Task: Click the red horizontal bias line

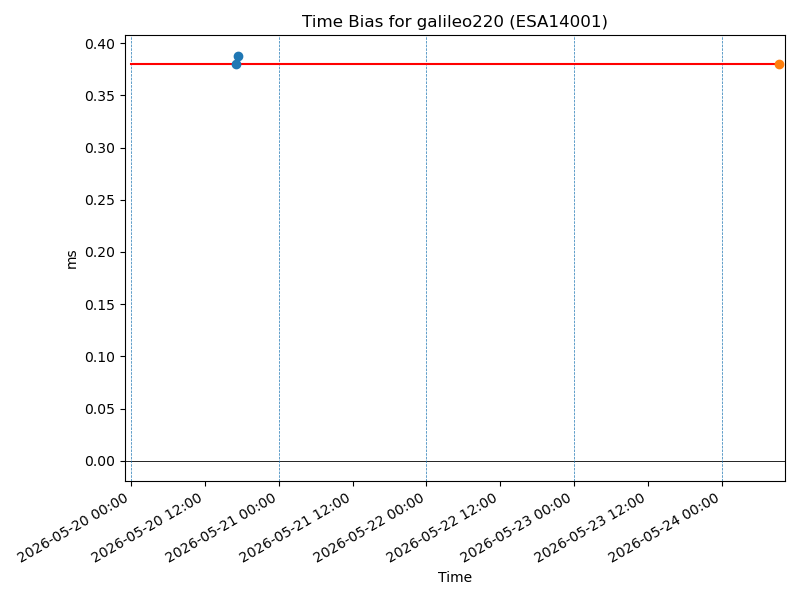Action: click(455, 64)
